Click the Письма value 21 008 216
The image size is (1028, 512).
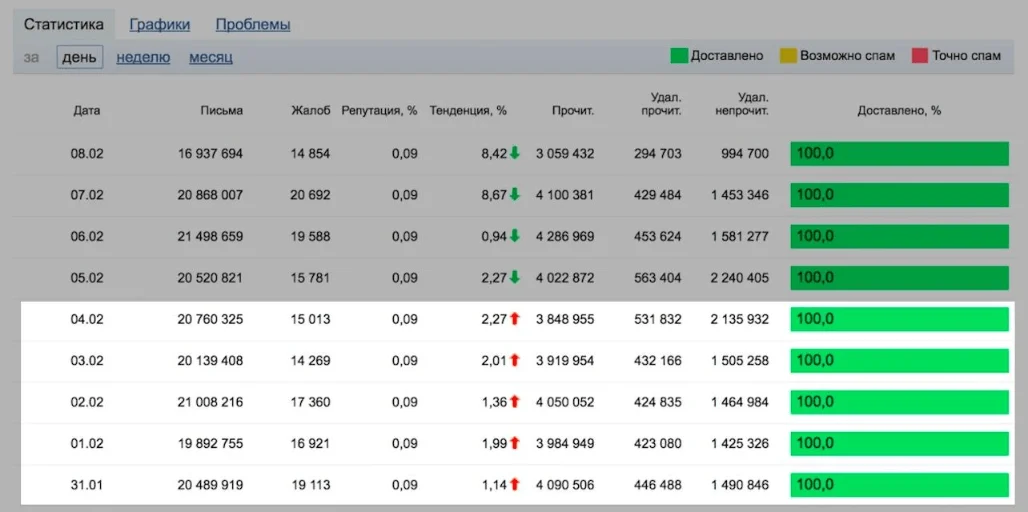(x=210, y=402)
